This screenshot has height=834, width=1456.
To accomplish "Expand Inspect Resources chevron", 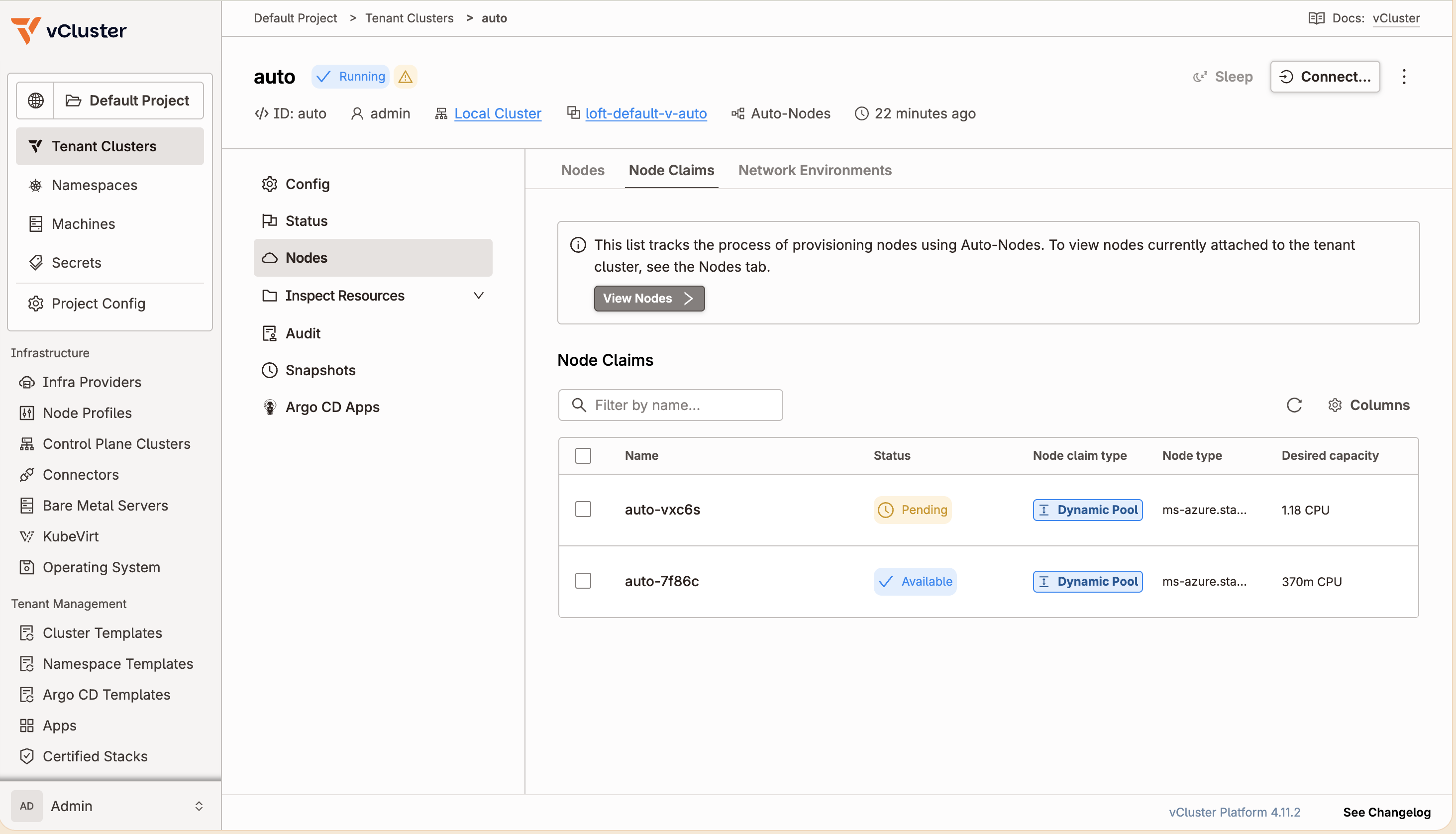I will 478,296.
